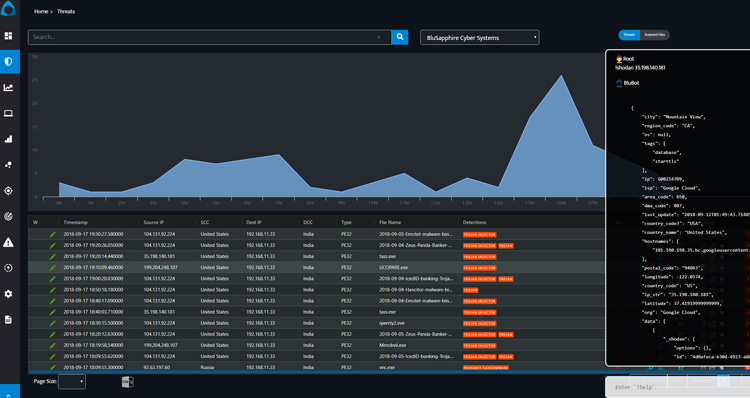Open the circular compass sidebar icon

click(x=8, y=268)
